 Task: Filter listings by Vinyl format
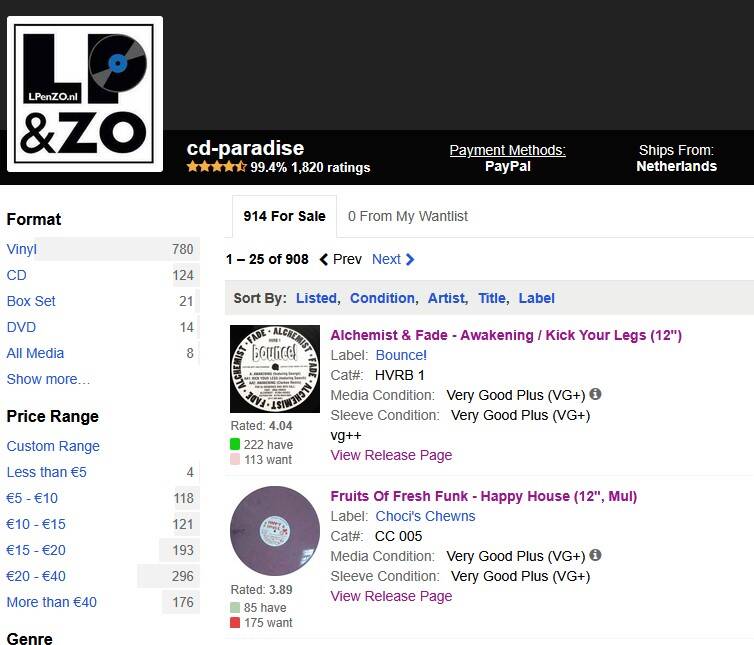tap(22, 249)
